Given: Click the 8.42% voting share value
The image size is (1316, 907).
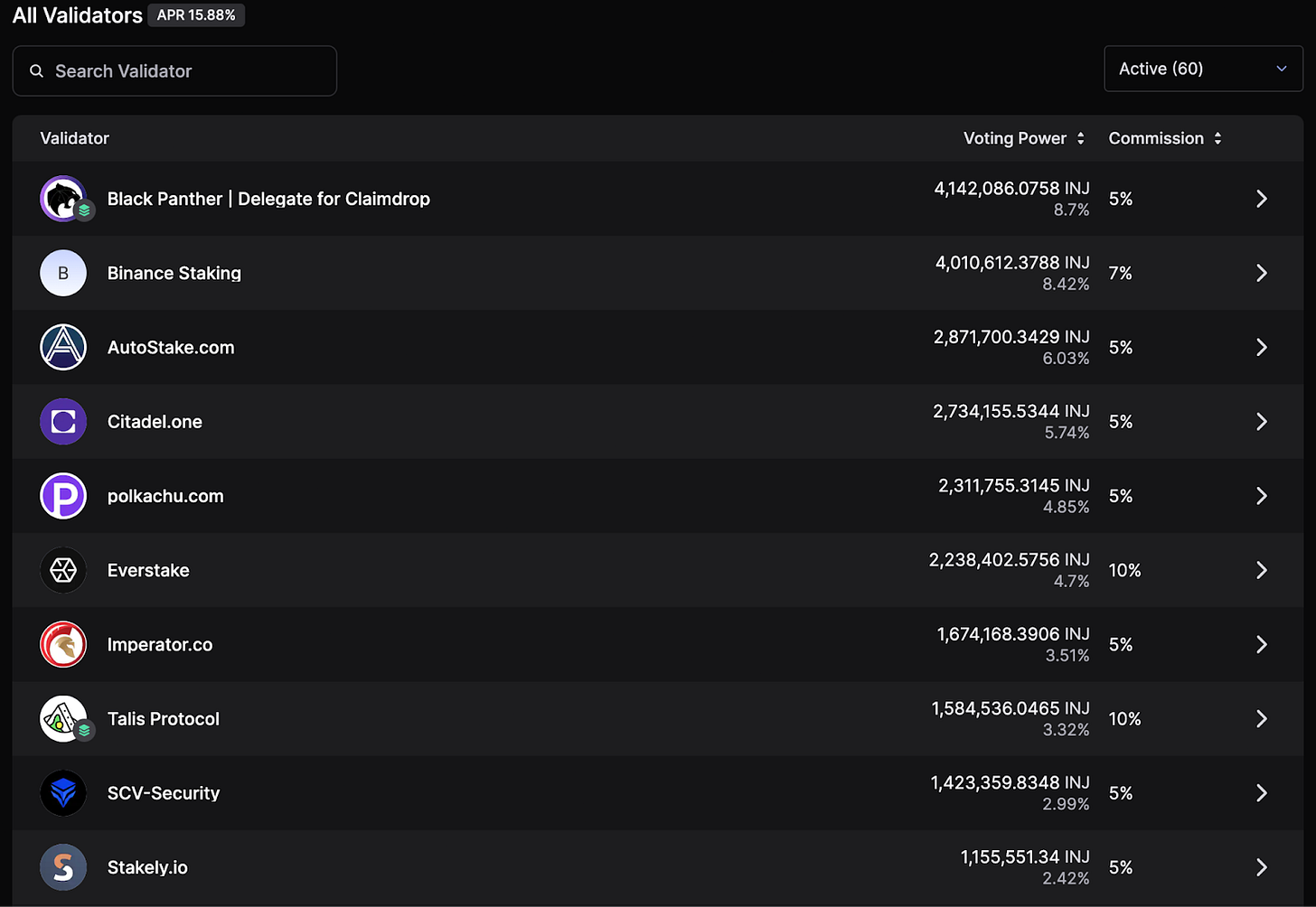Looking at the screenshot, I should click(x=1066, y=284).
